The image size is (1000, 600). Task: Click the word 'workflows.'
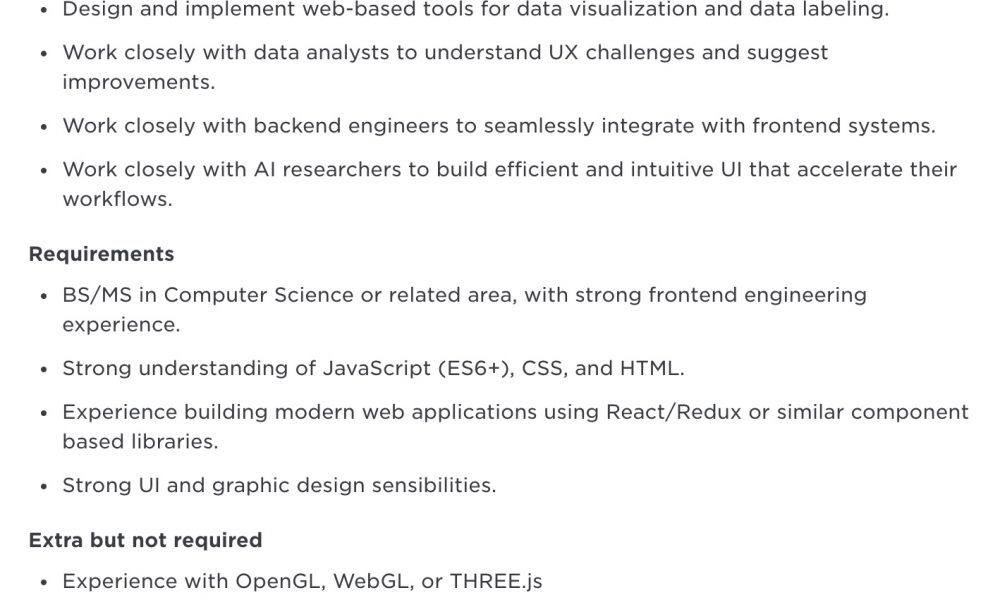point(117,199)
